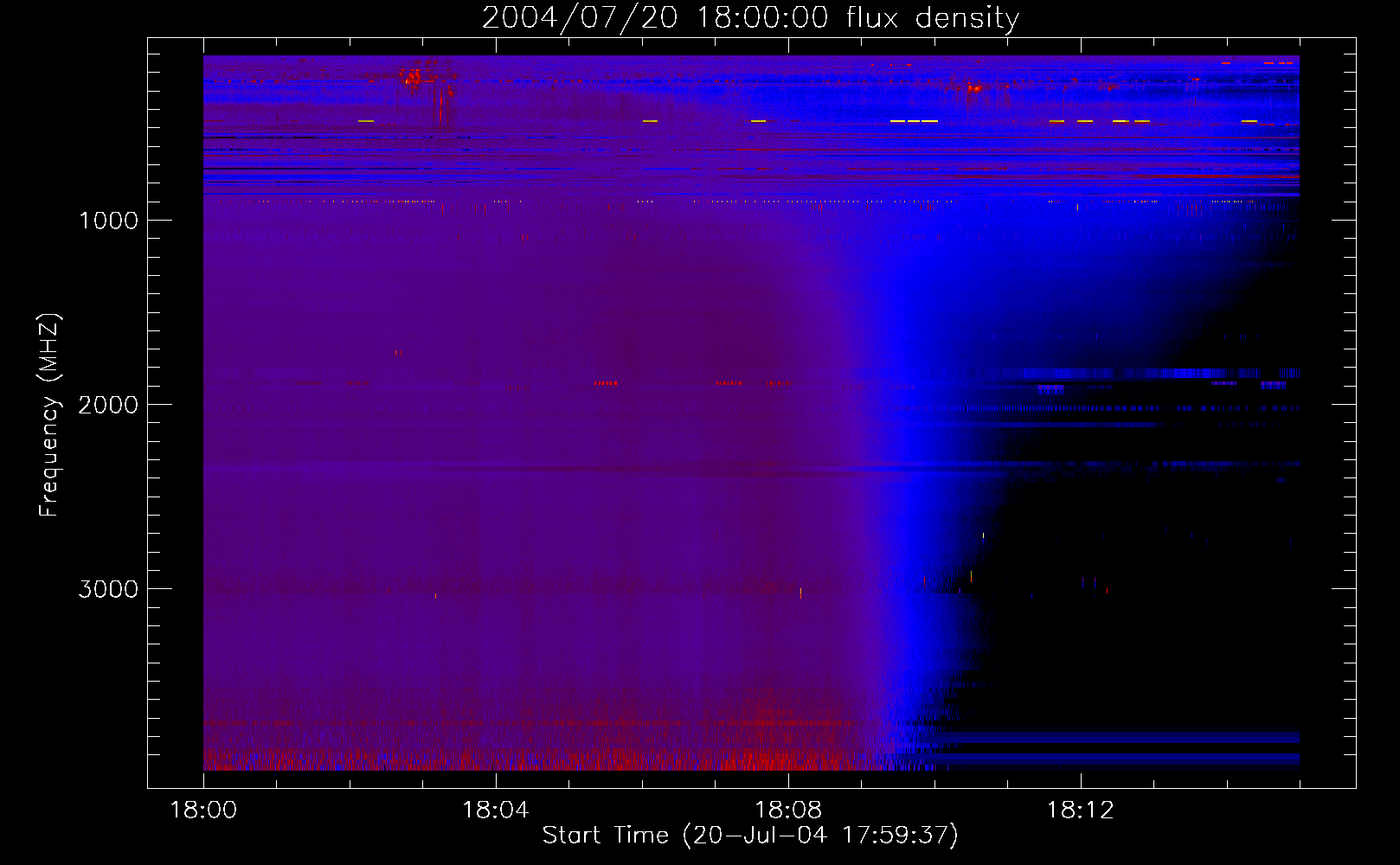This screenshot has width=1400, height=865.
Task: Click the '18:04' time axis label
Action: point(496,811)
